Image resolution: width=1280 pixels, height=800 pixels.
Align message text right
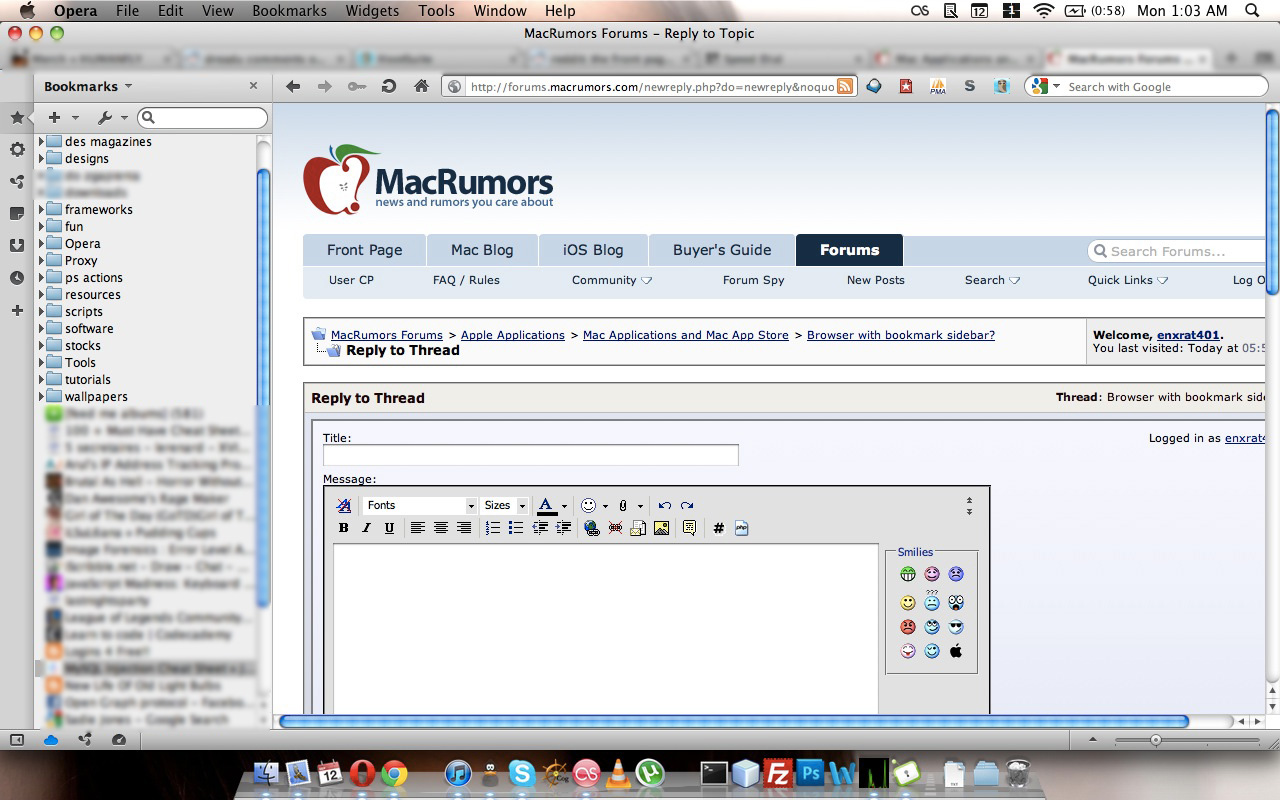click(x=464, y=528)
